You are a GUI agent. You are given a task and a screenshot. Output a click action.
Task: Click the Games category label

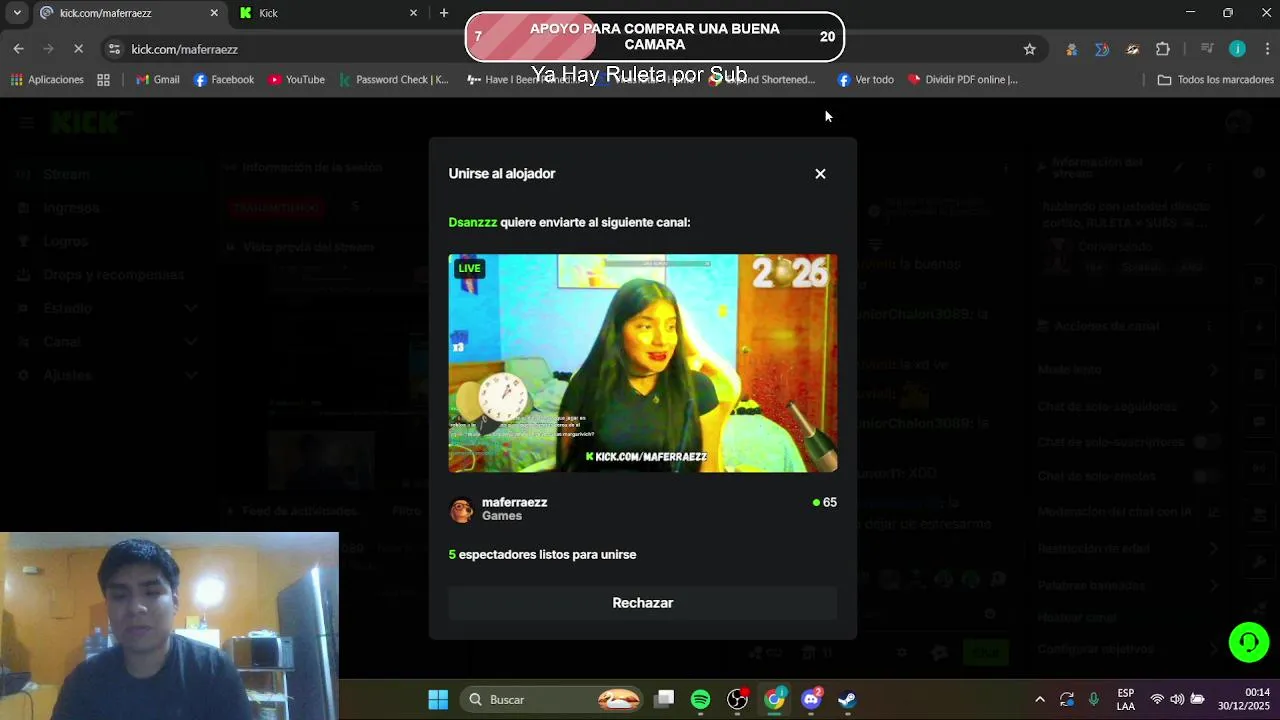tap(501, 516)
